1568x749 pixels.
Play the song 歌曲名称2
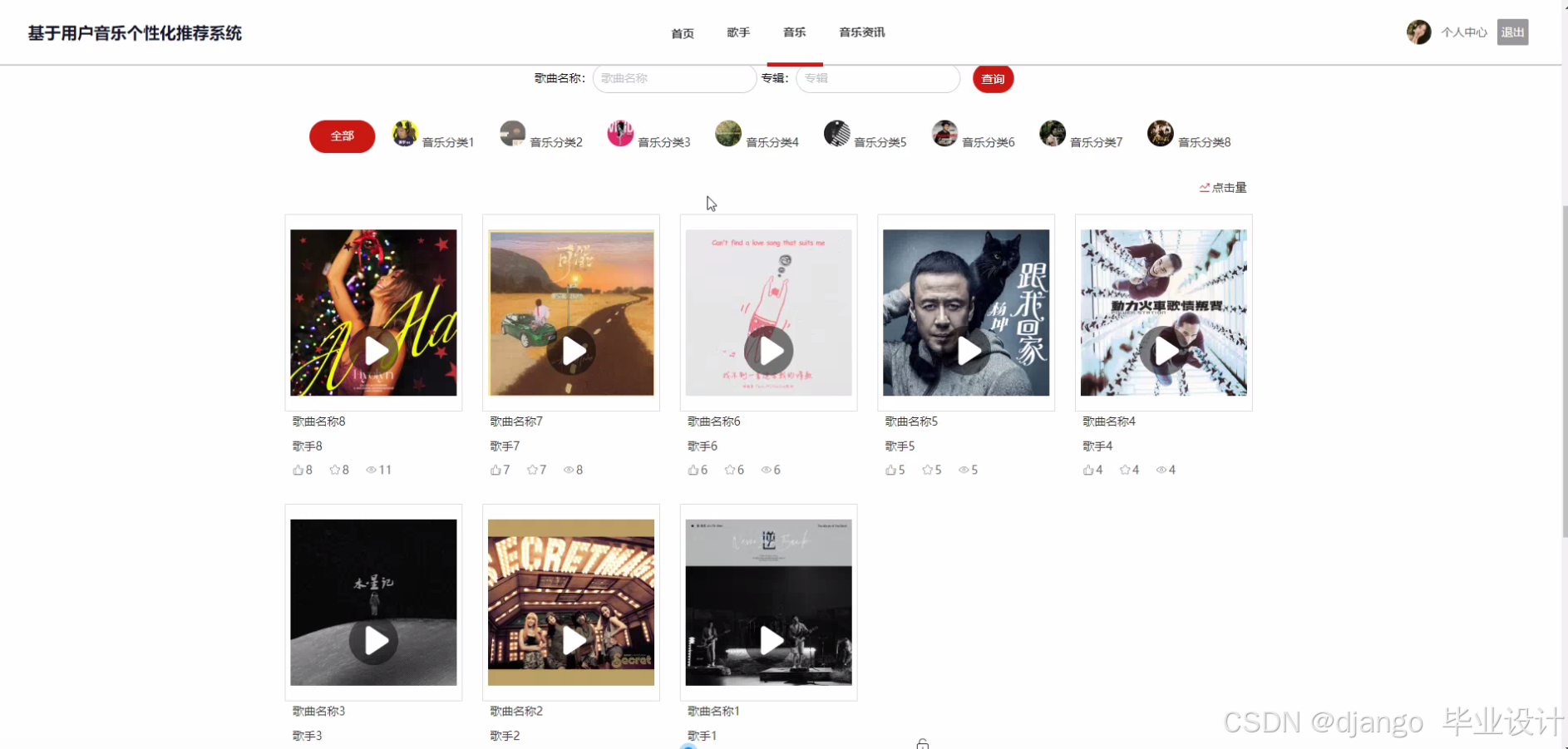571,641
